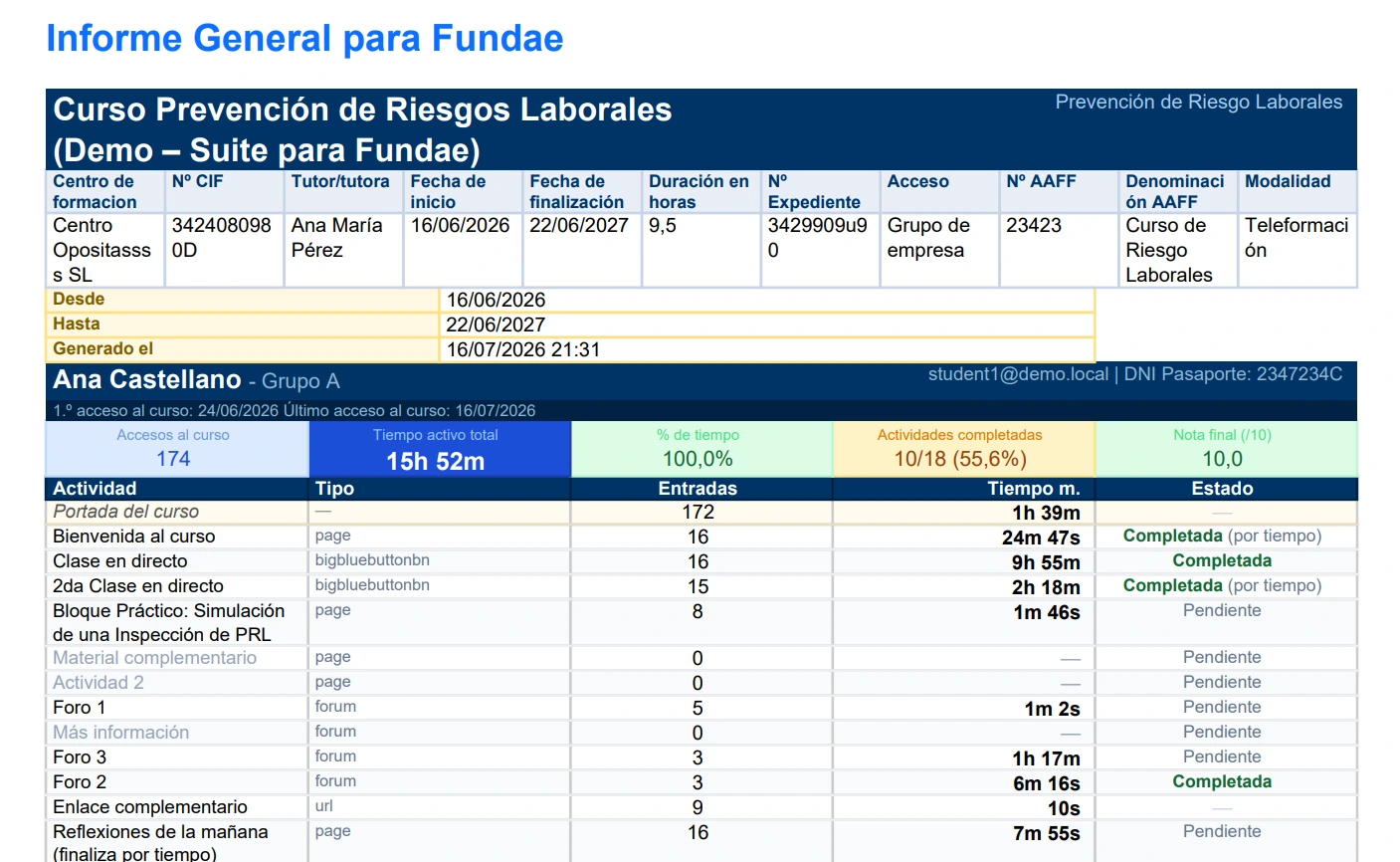Click the 'Prevención de Riesgo Laborales' category label
1400x862 pixels.
click(x=1198, y=102)
